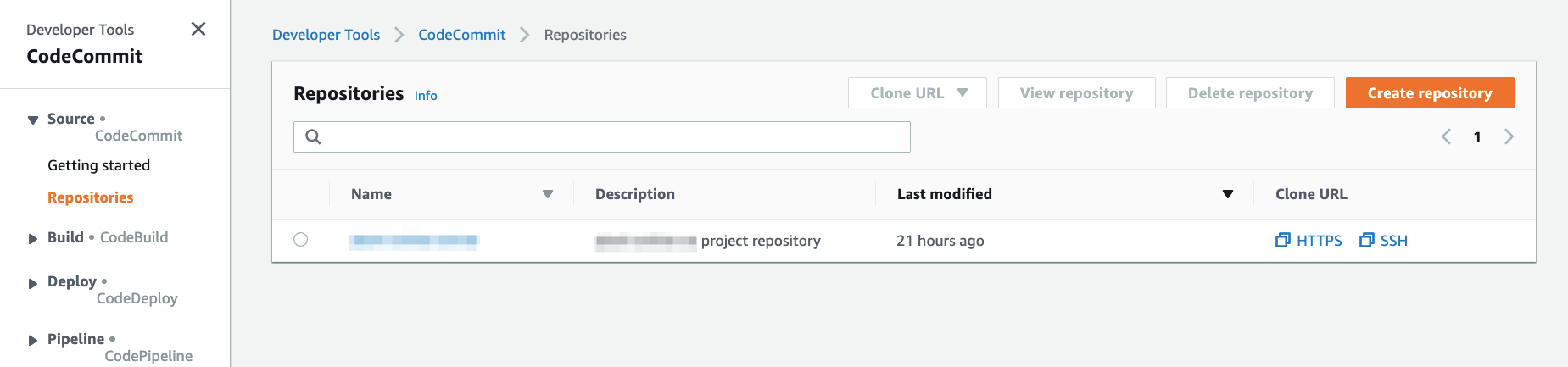Expand the Deploy CodeDeploy section
Image resolution: width=1568 pixels, height=367 pixels.
[x=33, y=283]
